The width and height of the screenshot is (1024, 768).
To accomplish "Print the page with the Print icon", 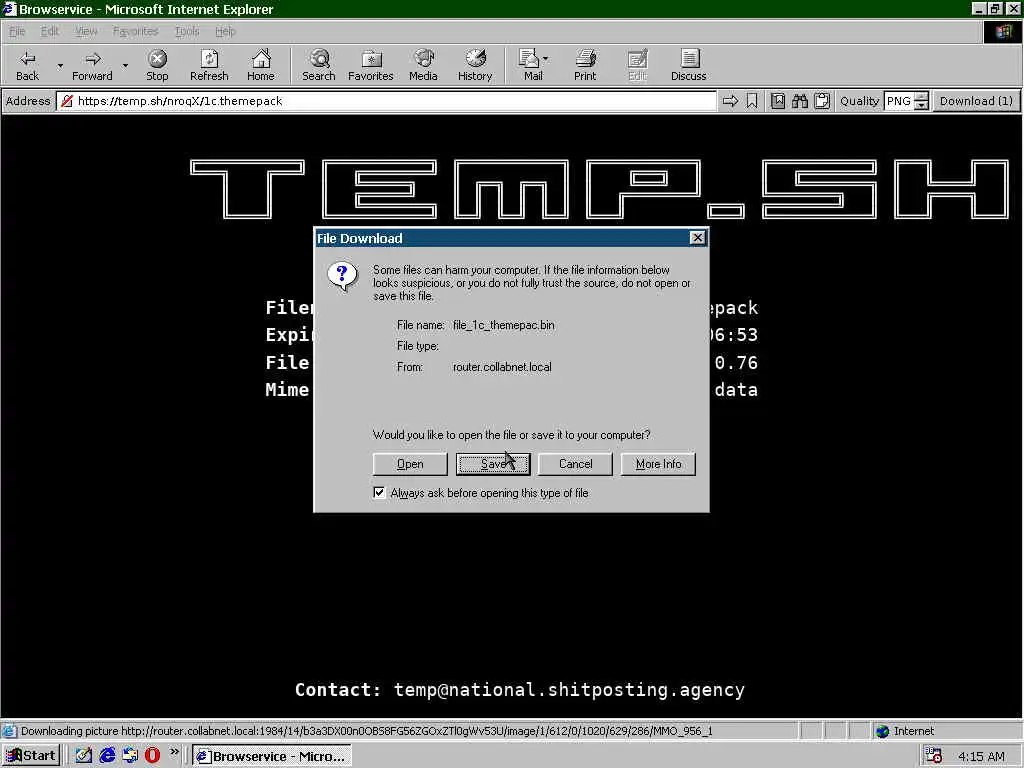I will [585, 59].
